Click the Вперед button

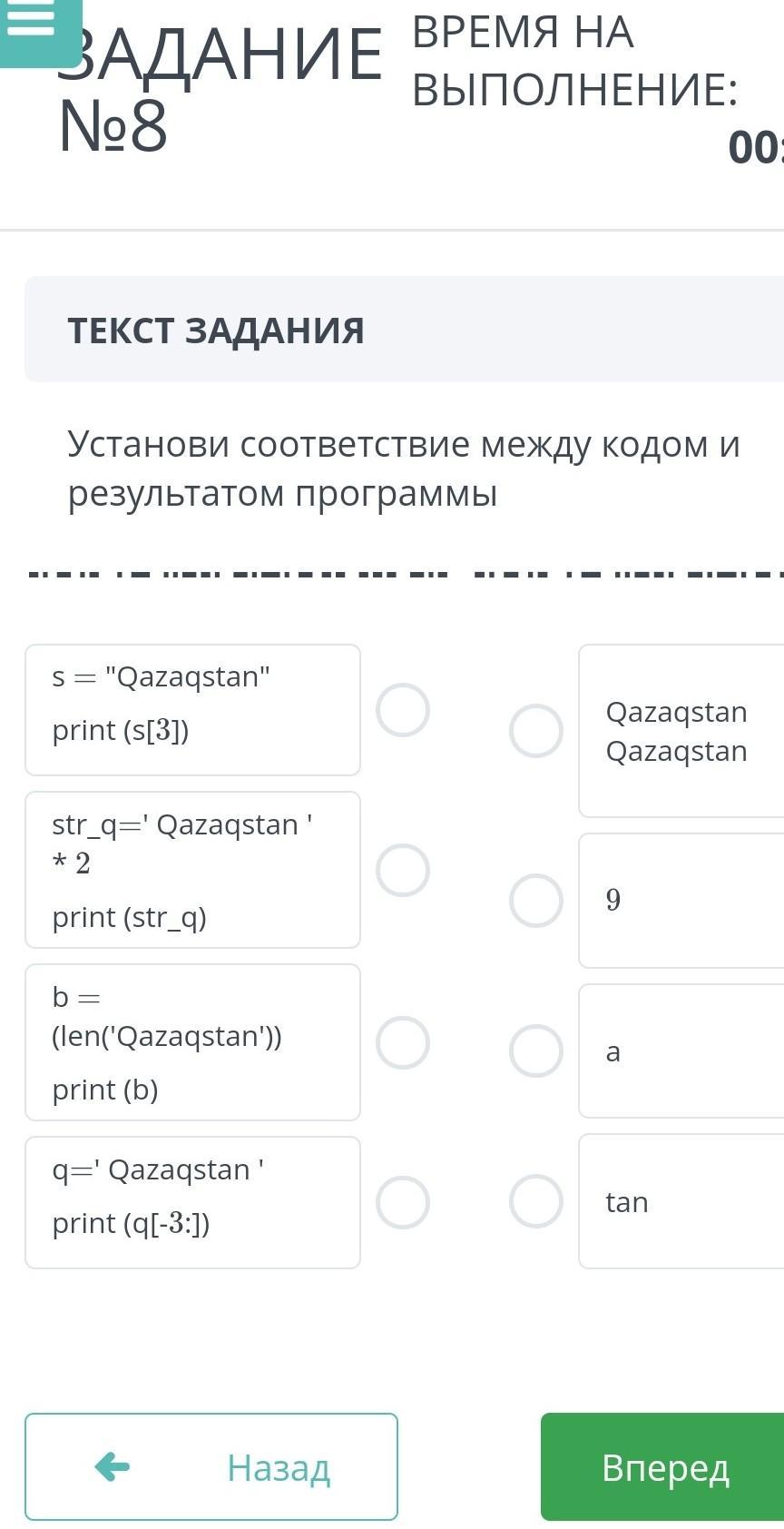[x=664, y=1466]
